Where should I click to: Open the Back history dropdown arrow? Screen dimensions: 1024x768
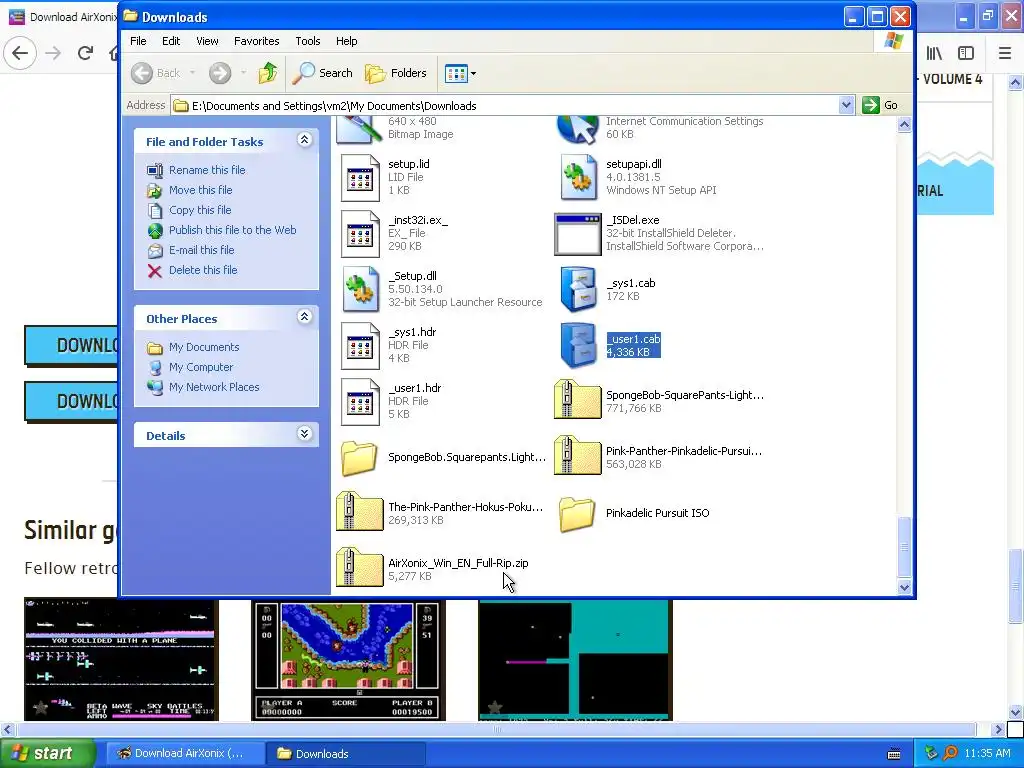(193, 73)
